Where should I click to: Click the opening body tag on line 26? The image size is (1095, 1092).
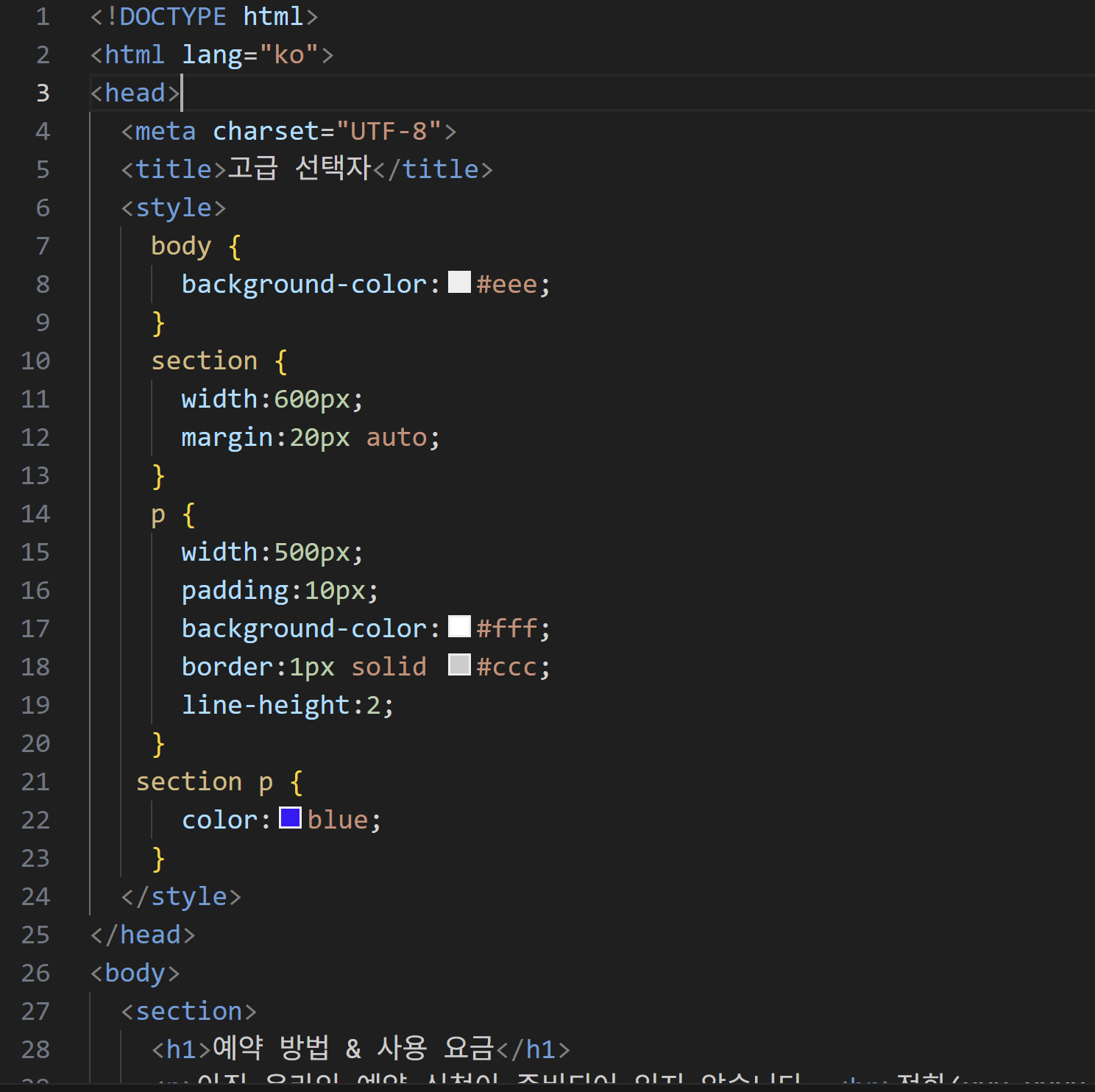(x=135, y=974)
